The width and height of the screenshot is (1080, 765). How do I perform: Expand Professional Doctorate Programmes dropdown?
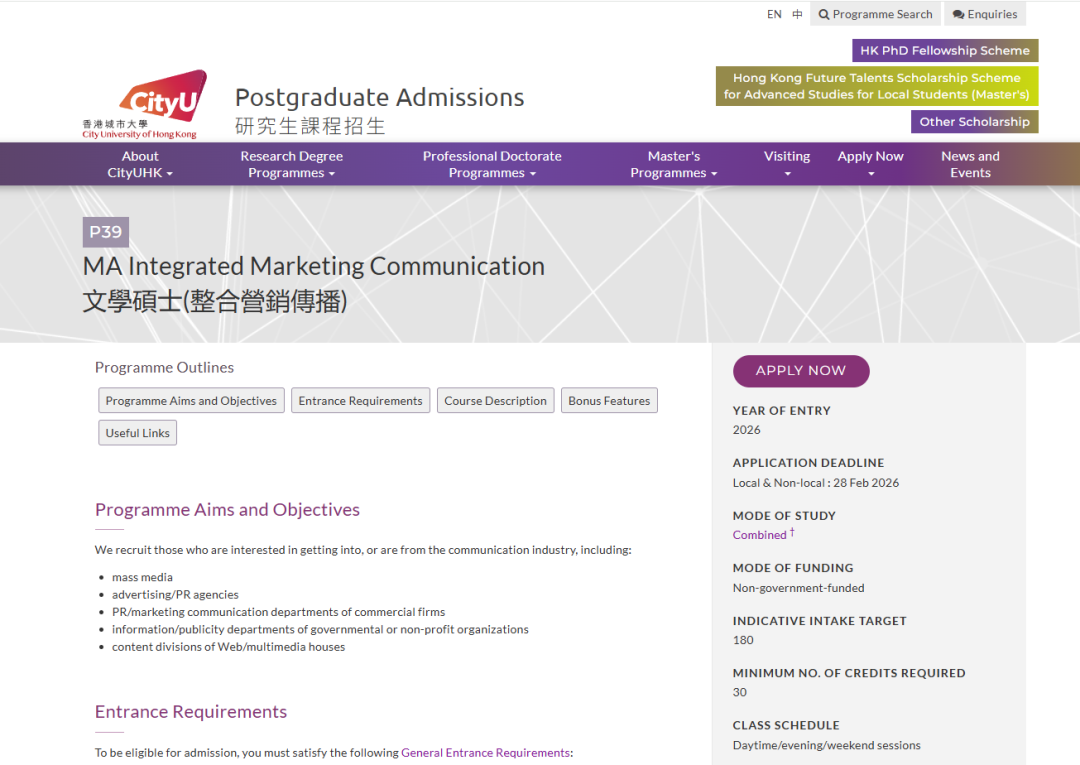click(x=492, y=164)
